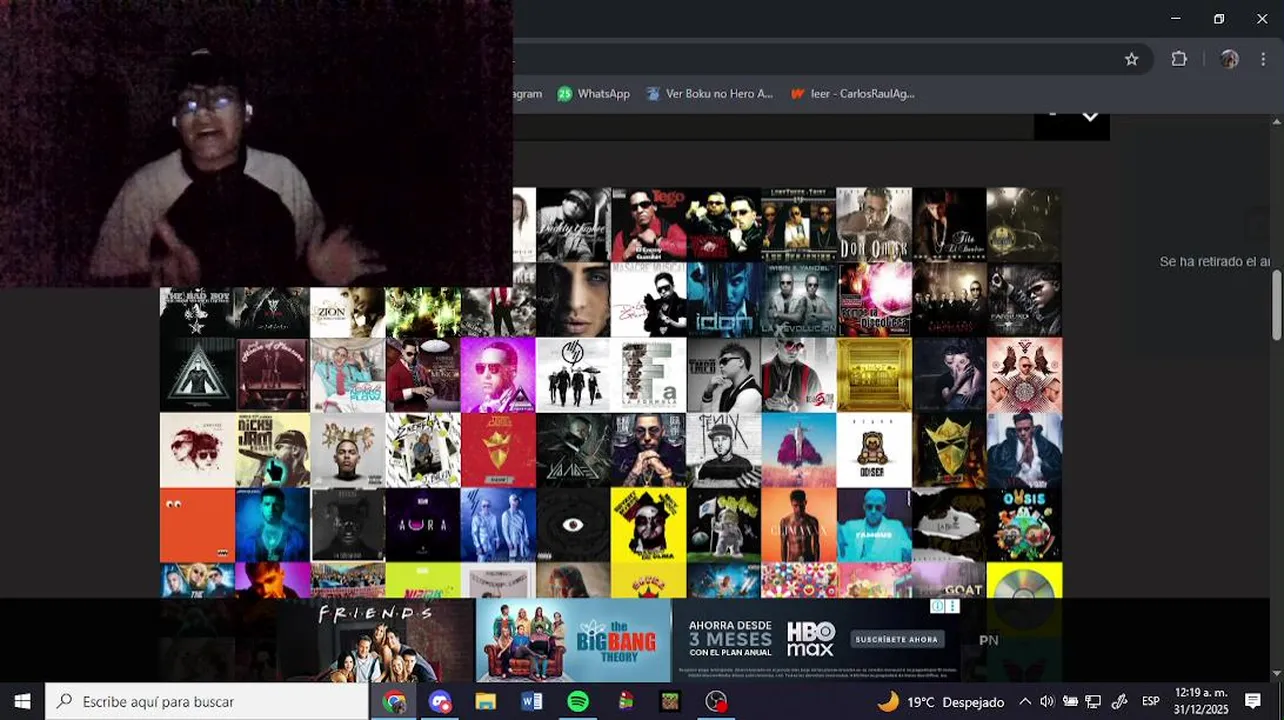Open the WhatsApp bookmark
The height and width of the screenshot is (720, 1284).
coord(594,94)
